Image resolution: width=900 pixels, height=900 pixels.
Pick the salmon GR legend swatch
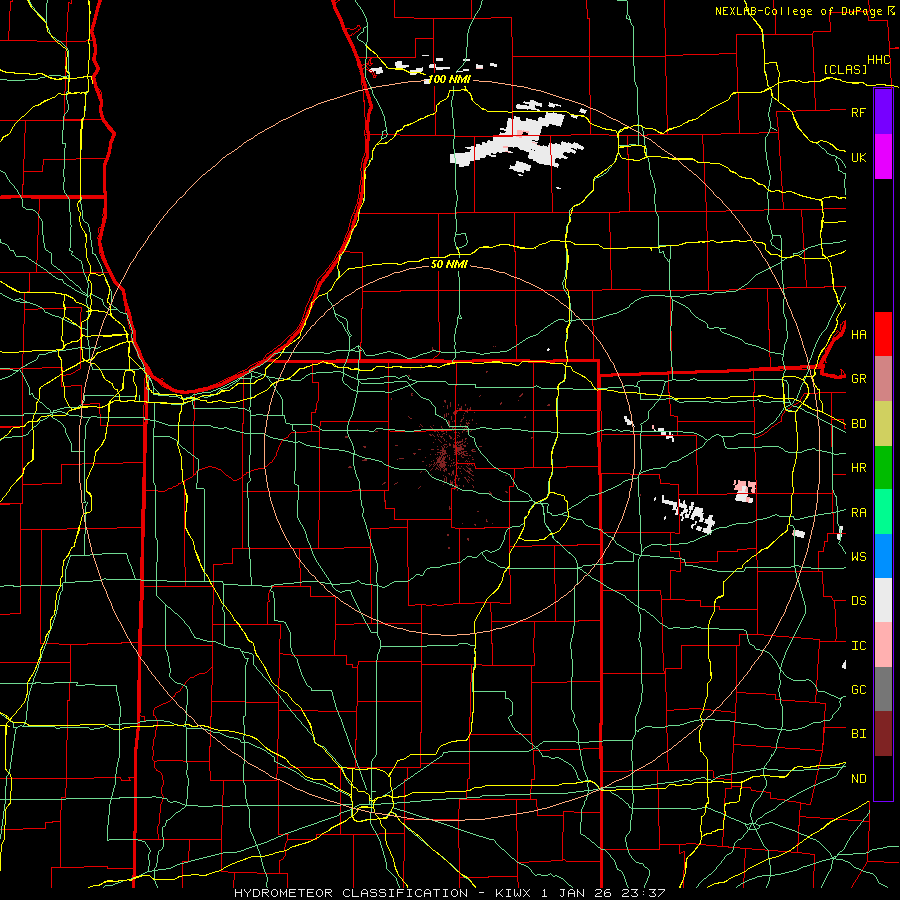click(883, 379)
